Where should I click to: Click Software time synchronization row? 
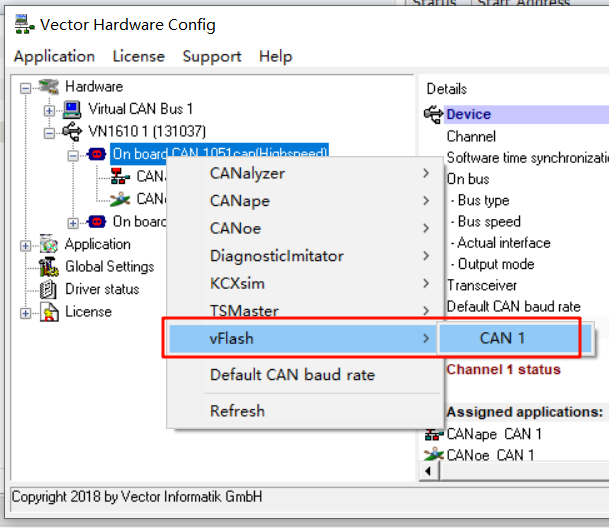527,158
